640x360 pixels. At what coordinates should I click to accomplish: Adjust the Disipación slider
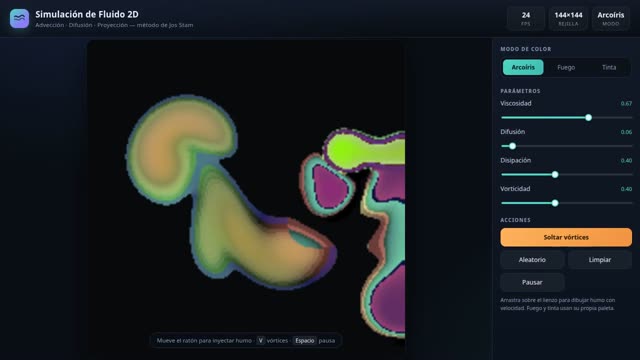coord(566,175)
